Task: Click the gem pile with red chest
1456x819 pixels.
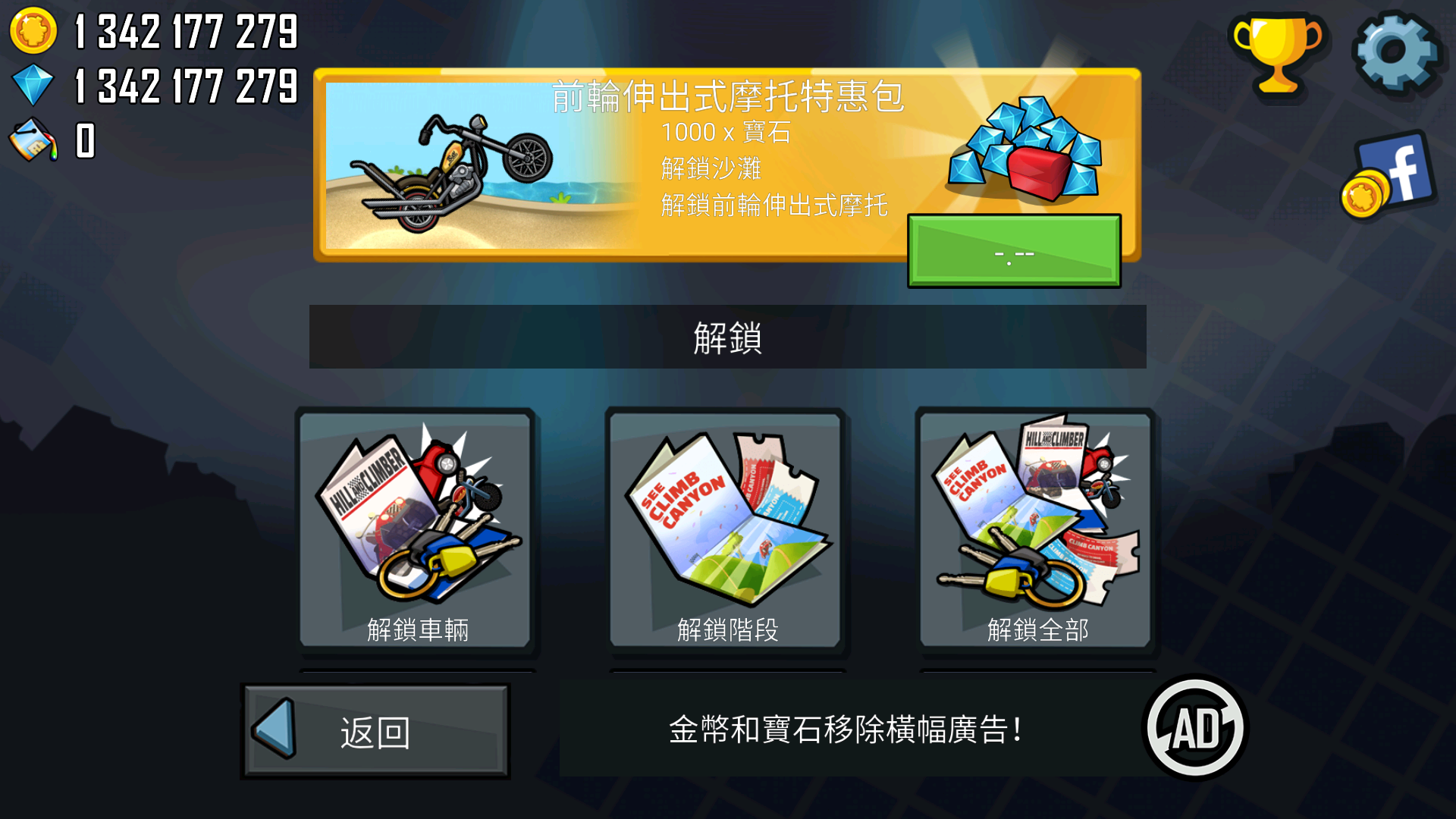Action: coord(1024,149)
